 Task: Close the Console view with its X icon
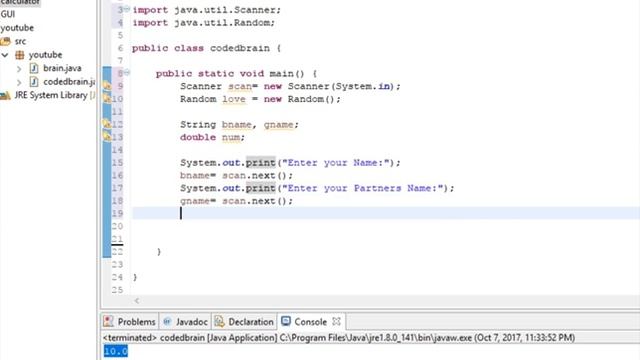click(336, 322)
